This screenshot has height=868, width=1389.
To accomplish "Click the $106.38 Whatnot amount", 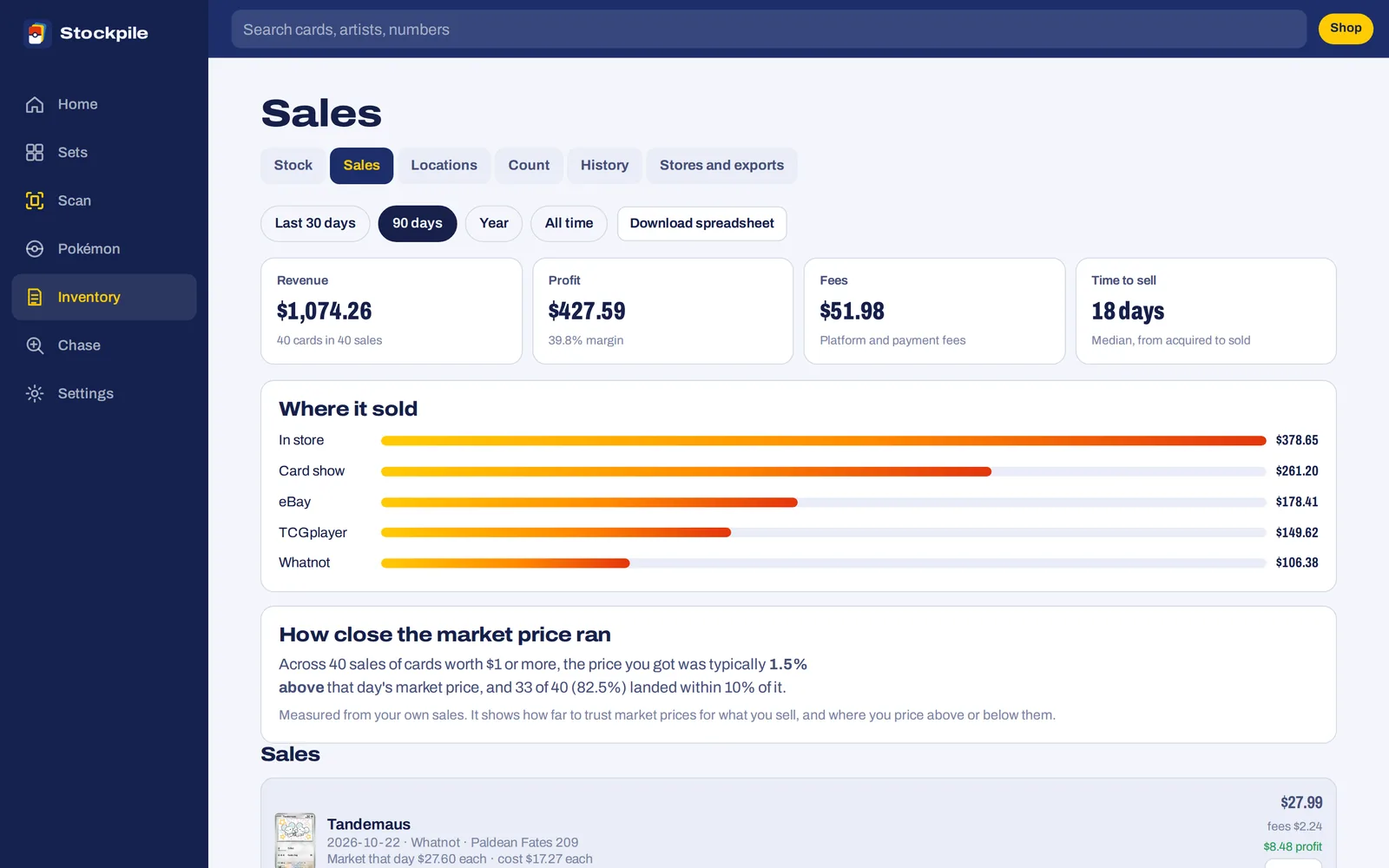I will tap(1297, 563).
